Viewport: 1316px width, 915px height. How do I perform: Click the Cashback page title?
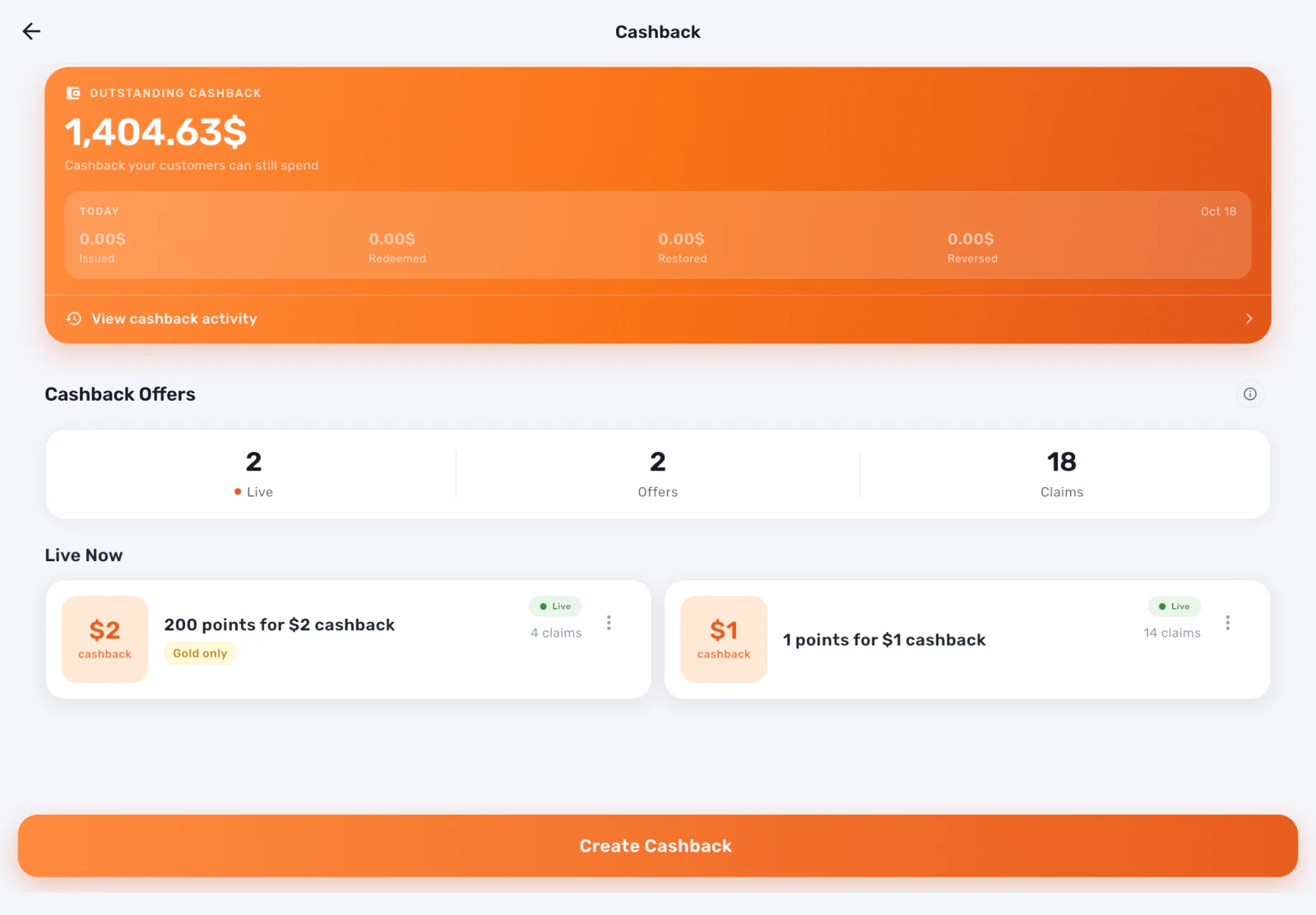pyautogui.click(x=658, y=32)
